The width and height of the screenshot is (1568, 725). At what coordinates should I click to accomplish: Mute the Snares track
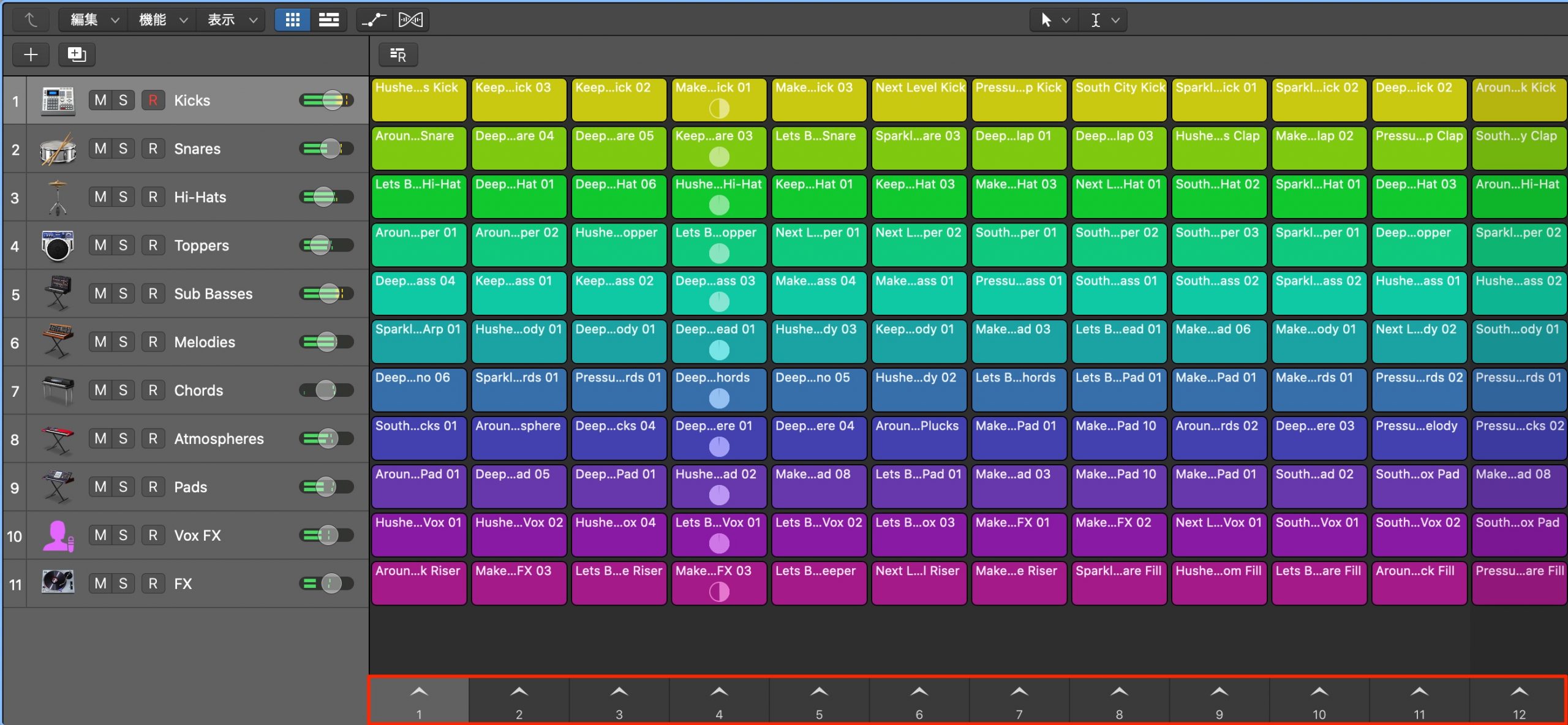[100, 149]
